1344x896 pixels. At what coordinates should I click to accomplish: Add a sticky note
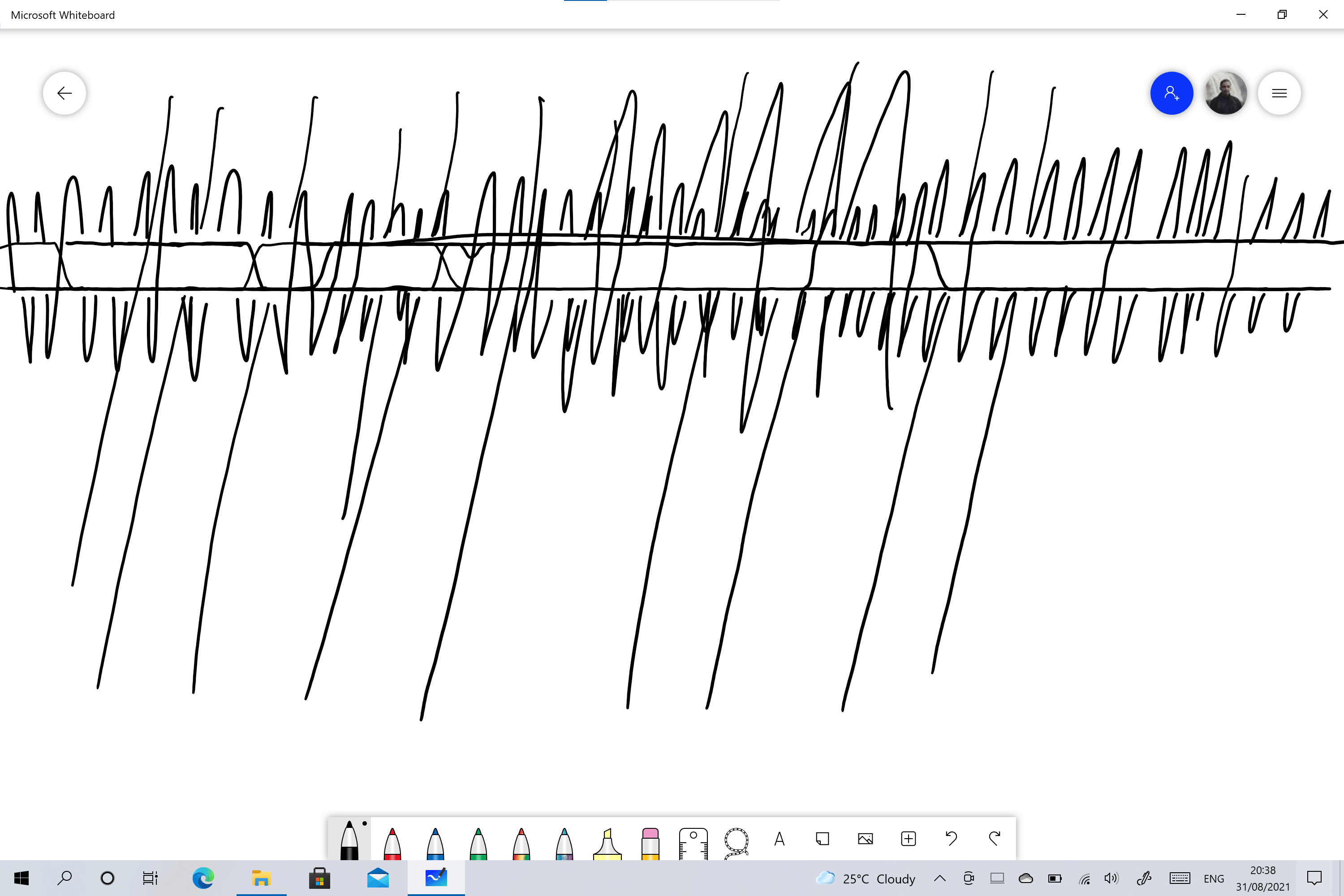(x=822, y=839)
